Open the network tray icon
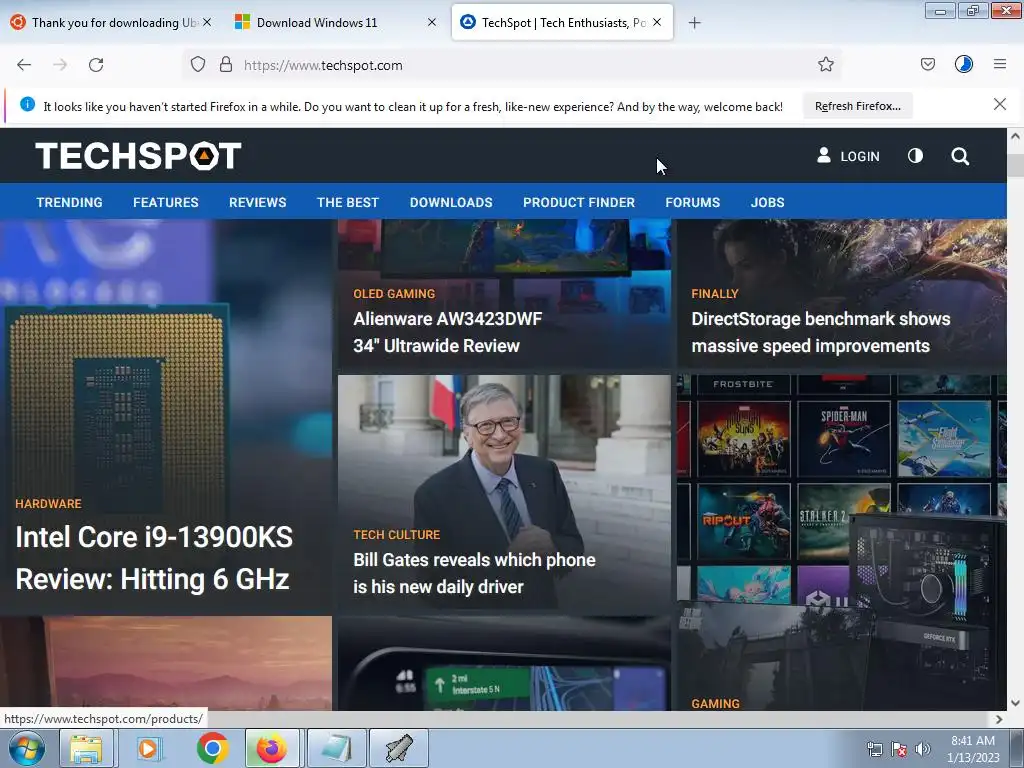 coord(874,750)
